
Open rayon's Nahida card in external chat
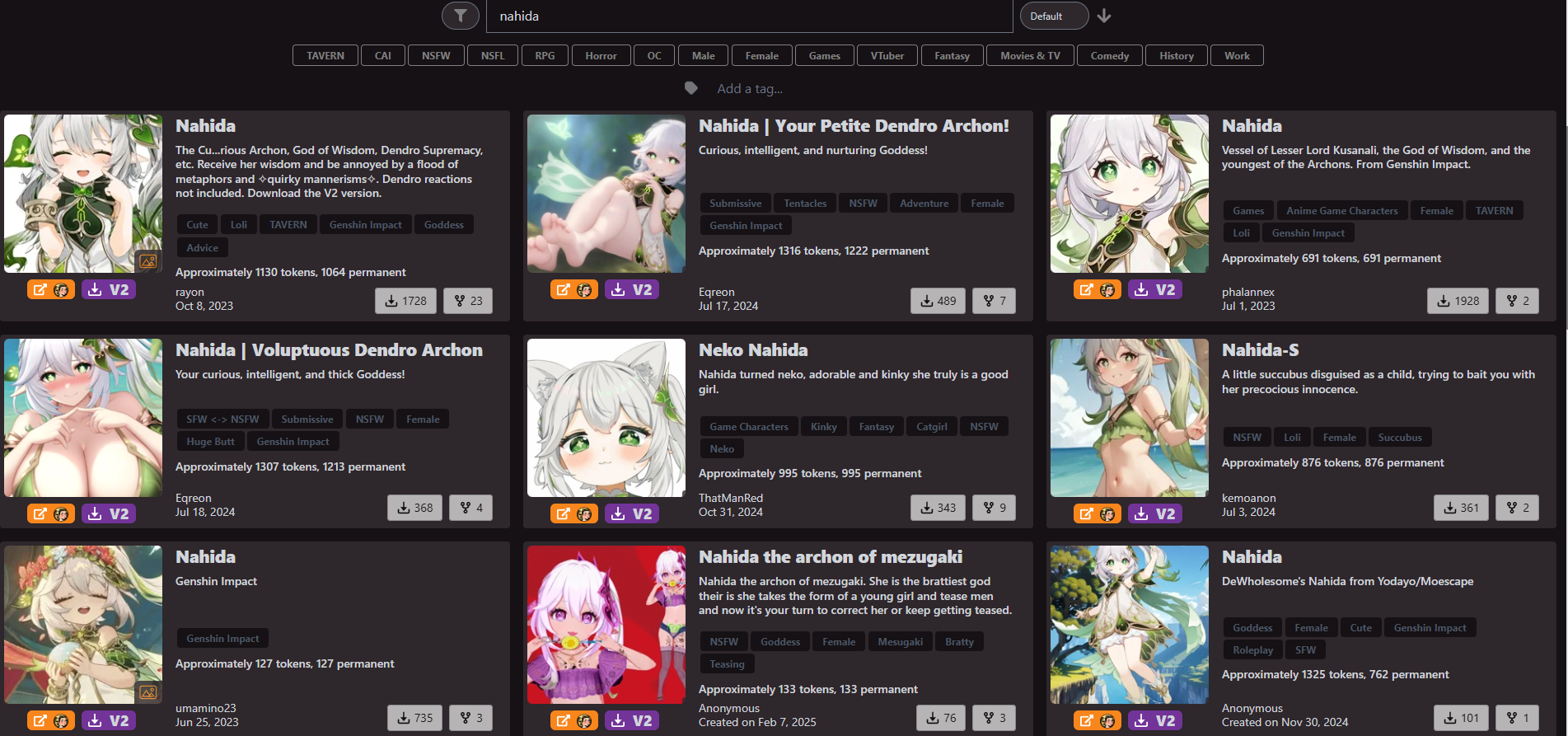[51, 289]
